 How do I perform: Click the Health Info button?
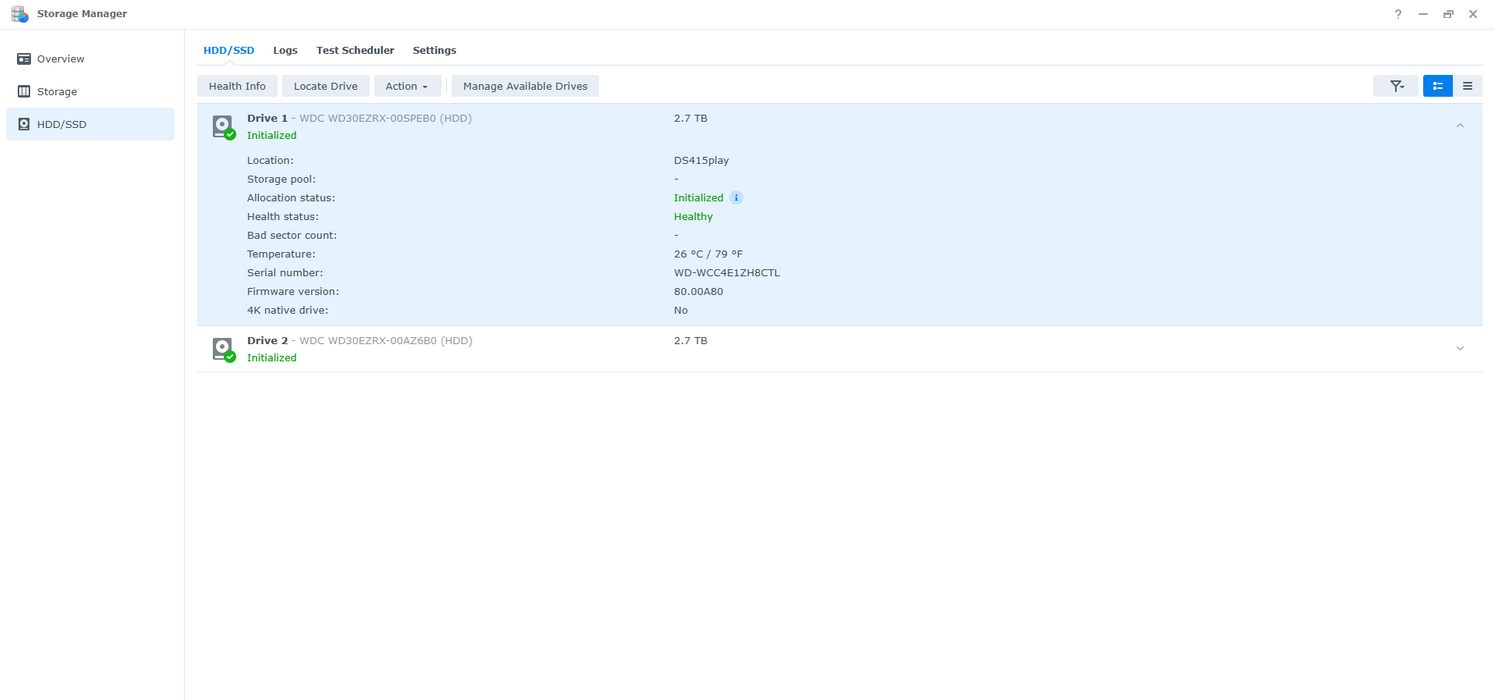[x=237, y=86]
